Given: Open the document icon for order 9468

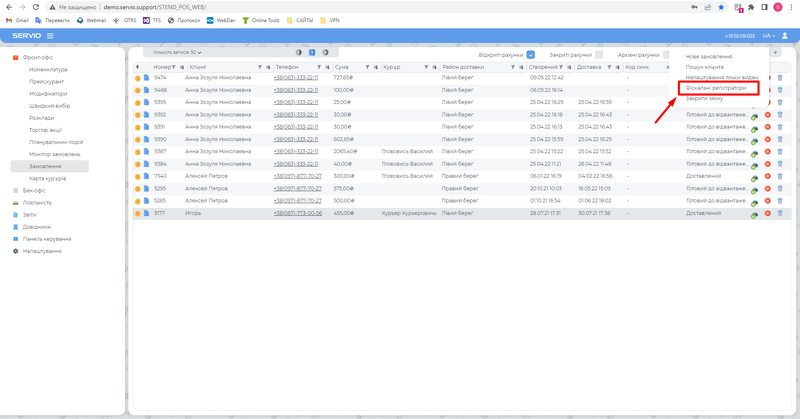Looking at the screenshot, I should [x=145, y=90].
